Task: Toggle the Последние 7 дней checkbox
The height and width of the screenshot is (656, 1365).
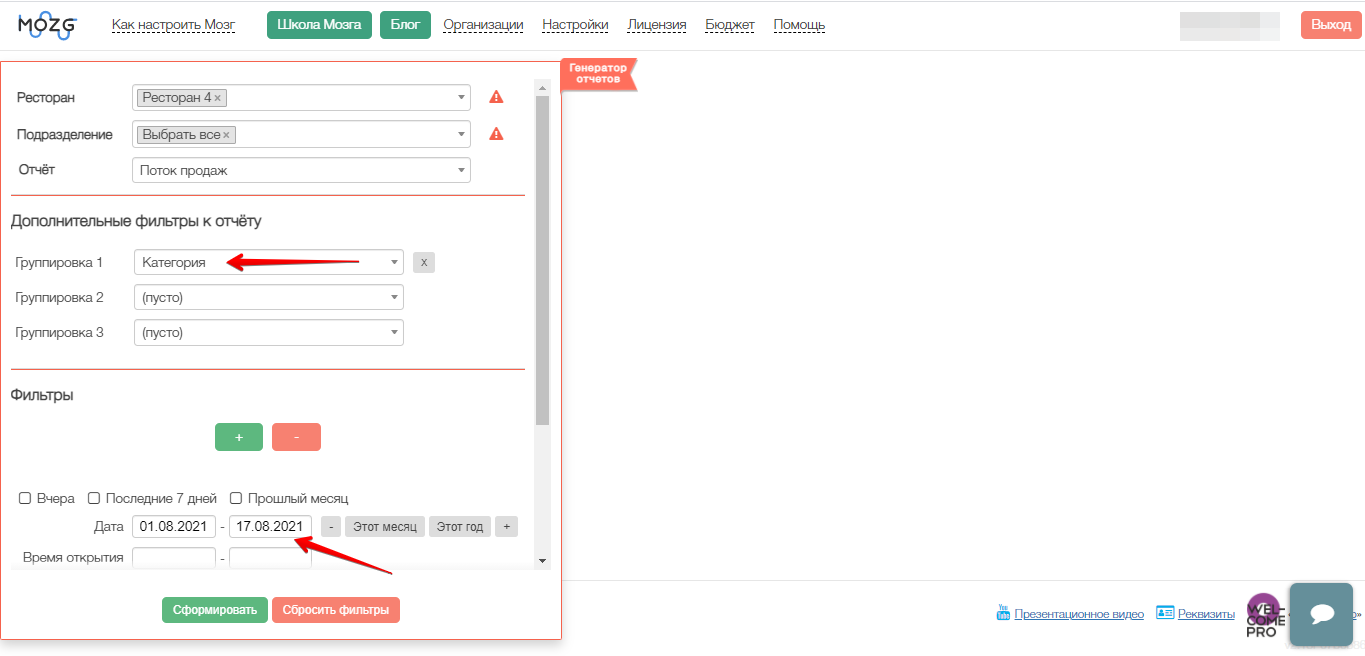Action: click(x=94, y=498)
